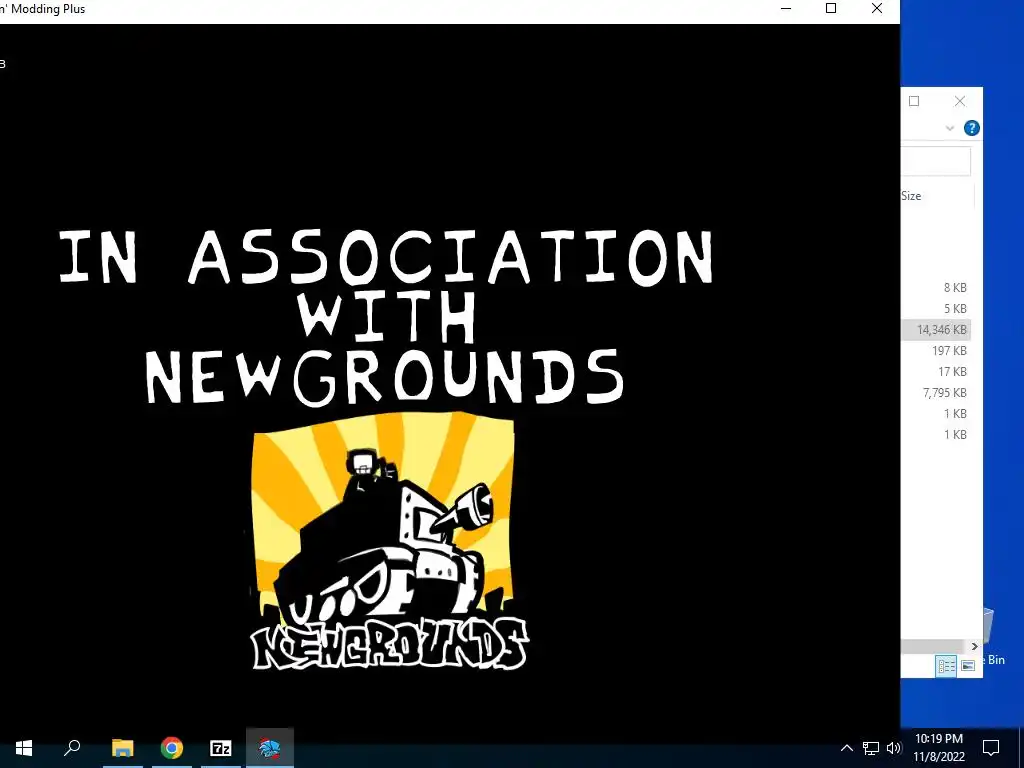Show hidden system tray icons
Viewport: 1024px width, 768px height.
846,748
